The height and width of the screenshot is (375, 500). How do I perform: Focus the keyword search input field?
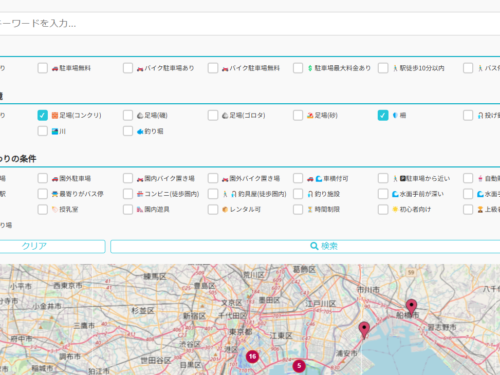(x=250, y=24)
